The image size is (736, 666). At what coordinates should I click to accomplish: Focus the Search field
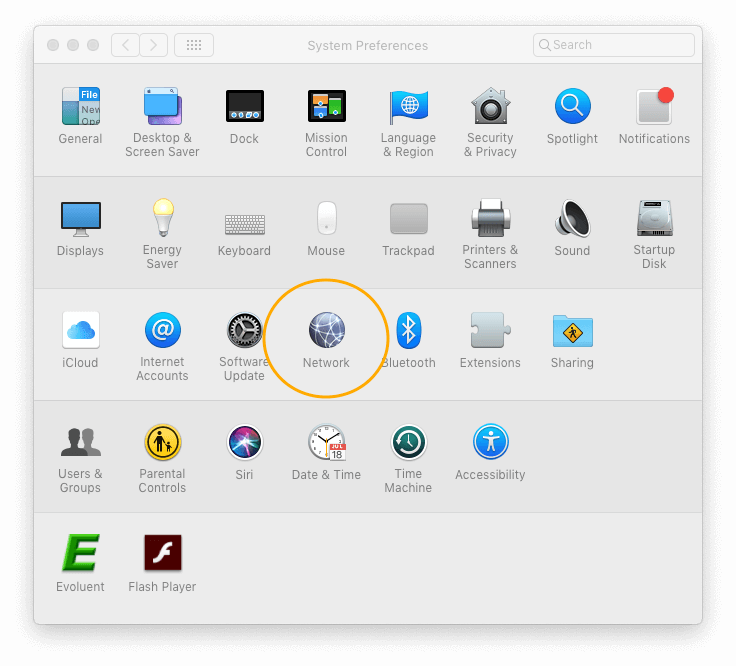click(x=614, y=45)
